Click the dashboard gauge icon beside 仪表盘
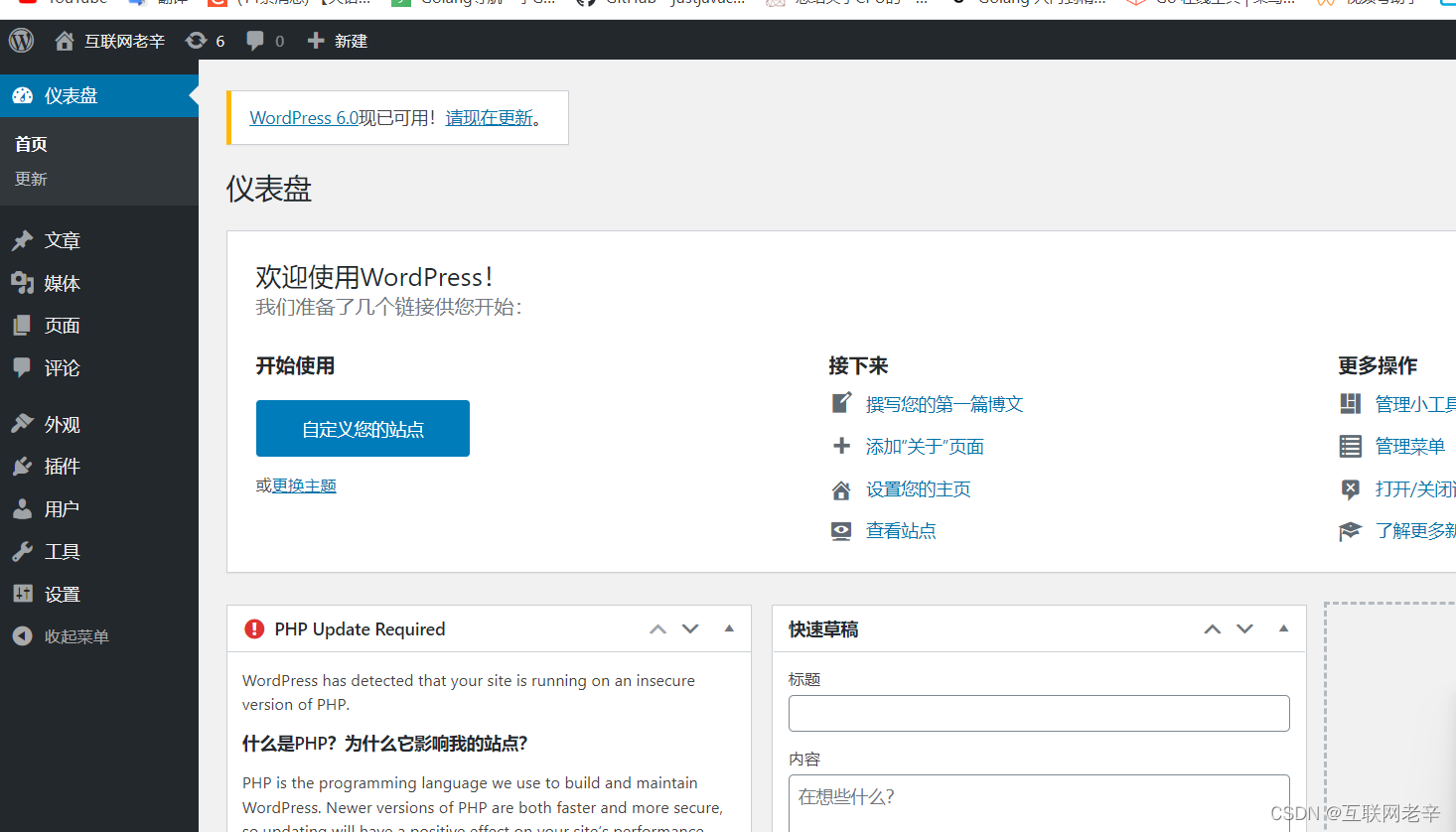The image size is (1456, 832). tap(23, 96)
